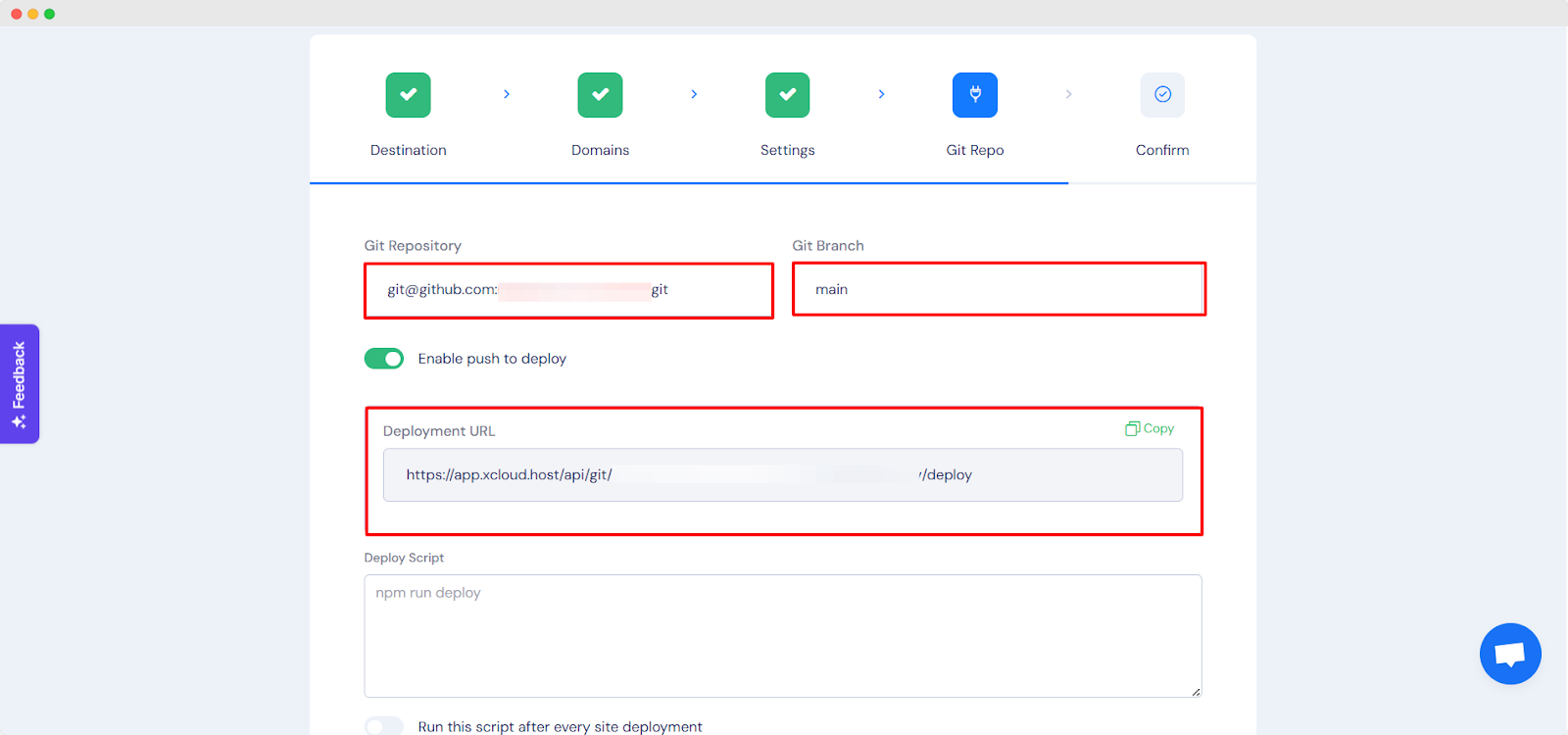The height and width of the screenshot is (735, 1568).
Task: Click the Confirm step circle-check icon
Action: 1162,95
